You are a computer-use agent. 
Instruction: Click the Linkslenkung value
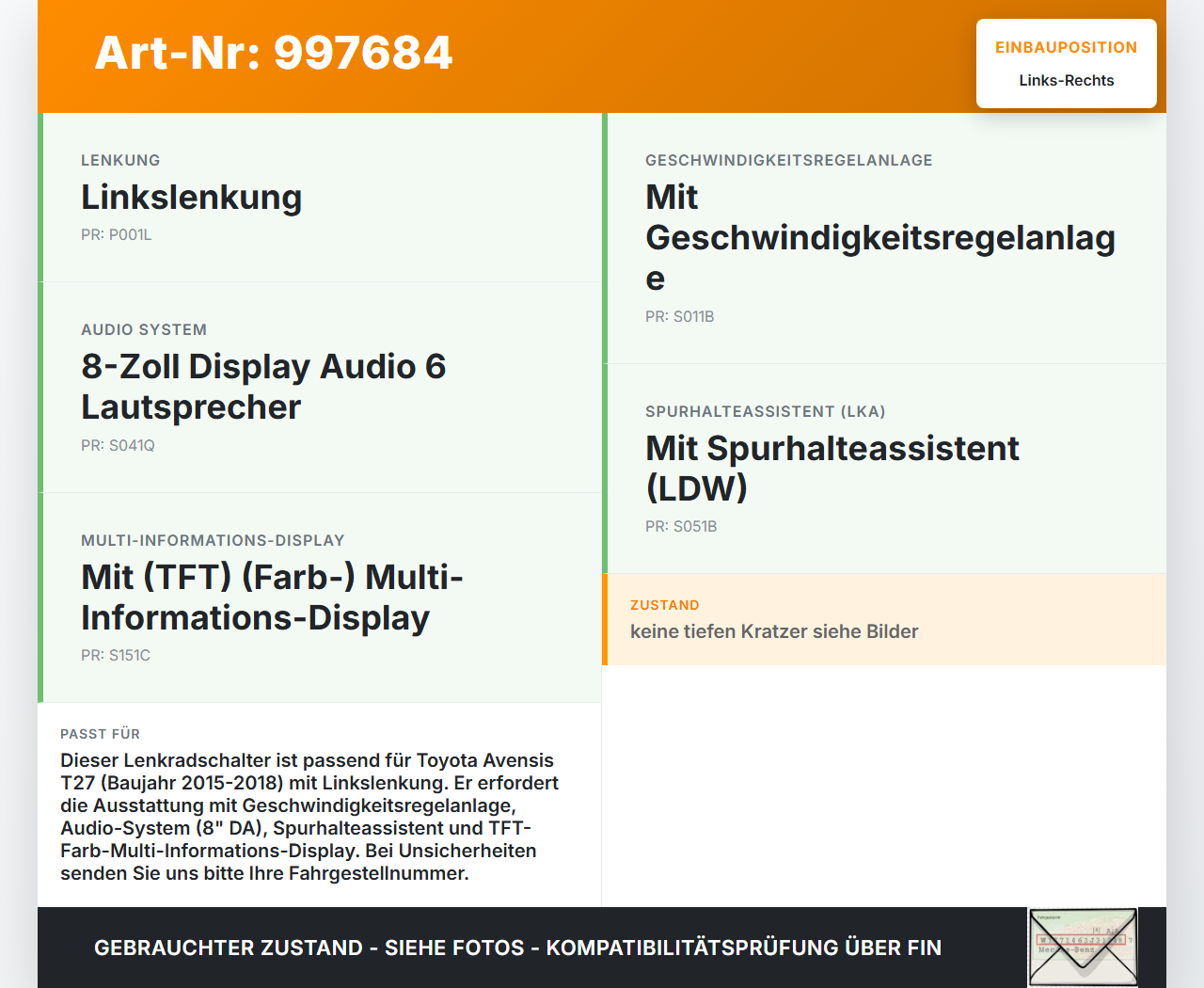(192, 198)
